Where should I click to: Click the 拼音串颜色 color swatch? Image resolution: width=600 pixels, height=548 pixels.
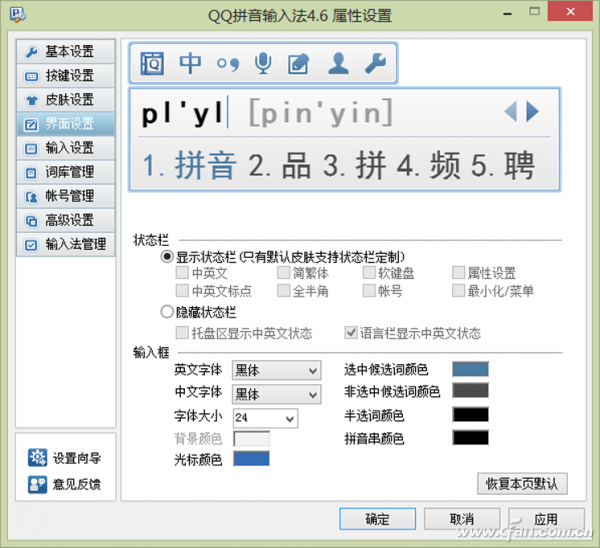(470, 437)
